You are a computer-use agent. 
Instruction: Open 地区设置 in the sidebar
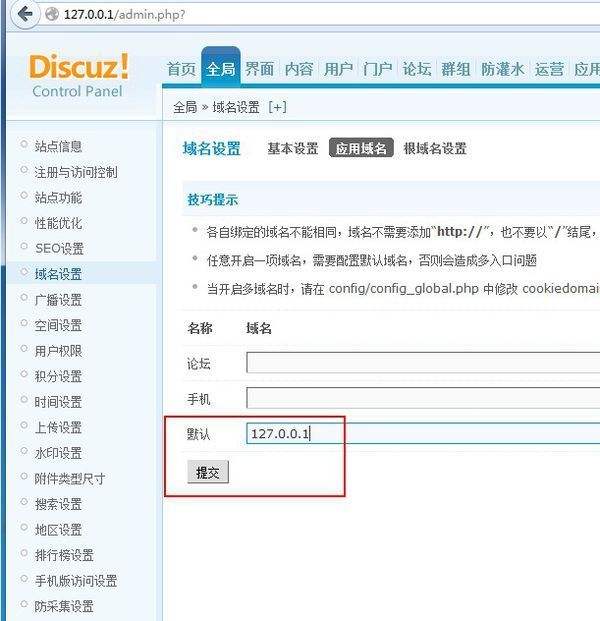pos(58,530)
